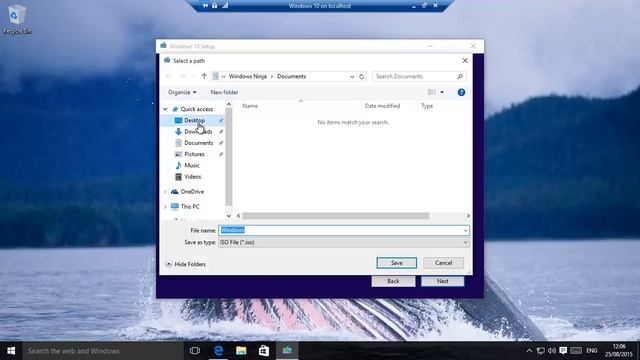Click Back in Windows 10 Setup
640x360 pixels.
click(393, 281)
